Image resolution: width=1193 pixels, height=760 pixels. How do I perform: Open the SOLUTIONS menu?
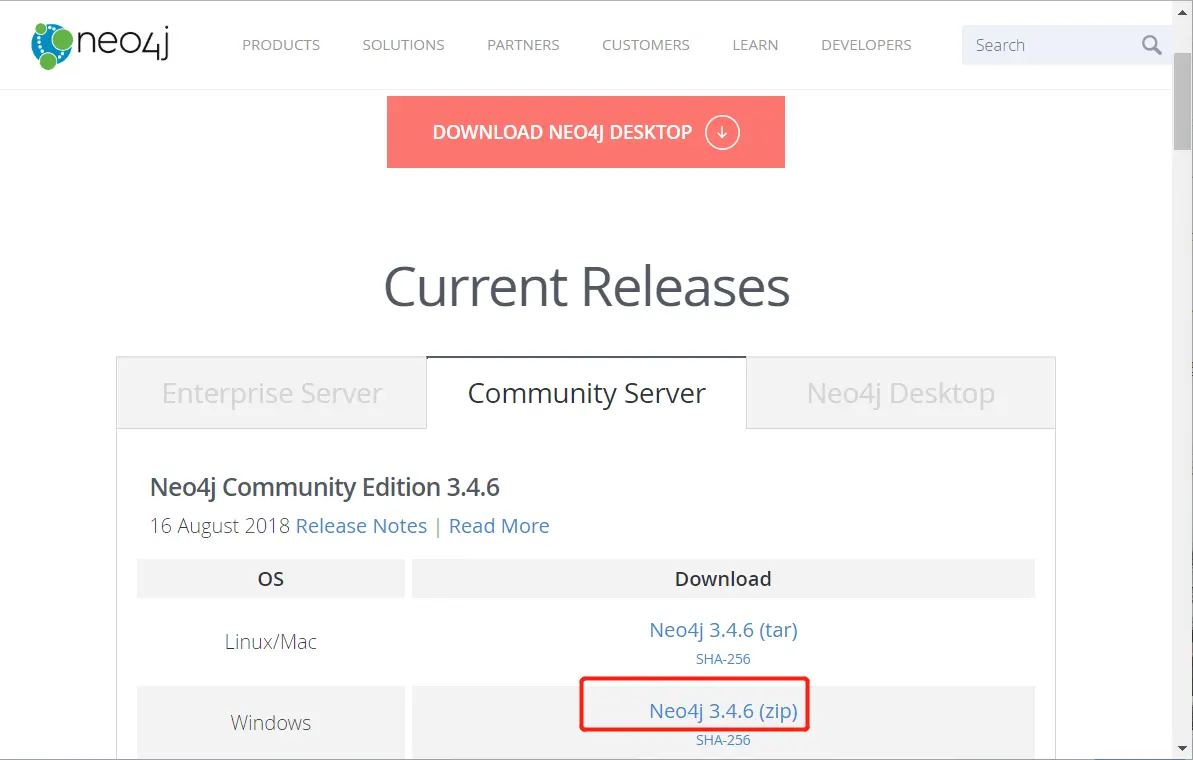pos(403,45)
